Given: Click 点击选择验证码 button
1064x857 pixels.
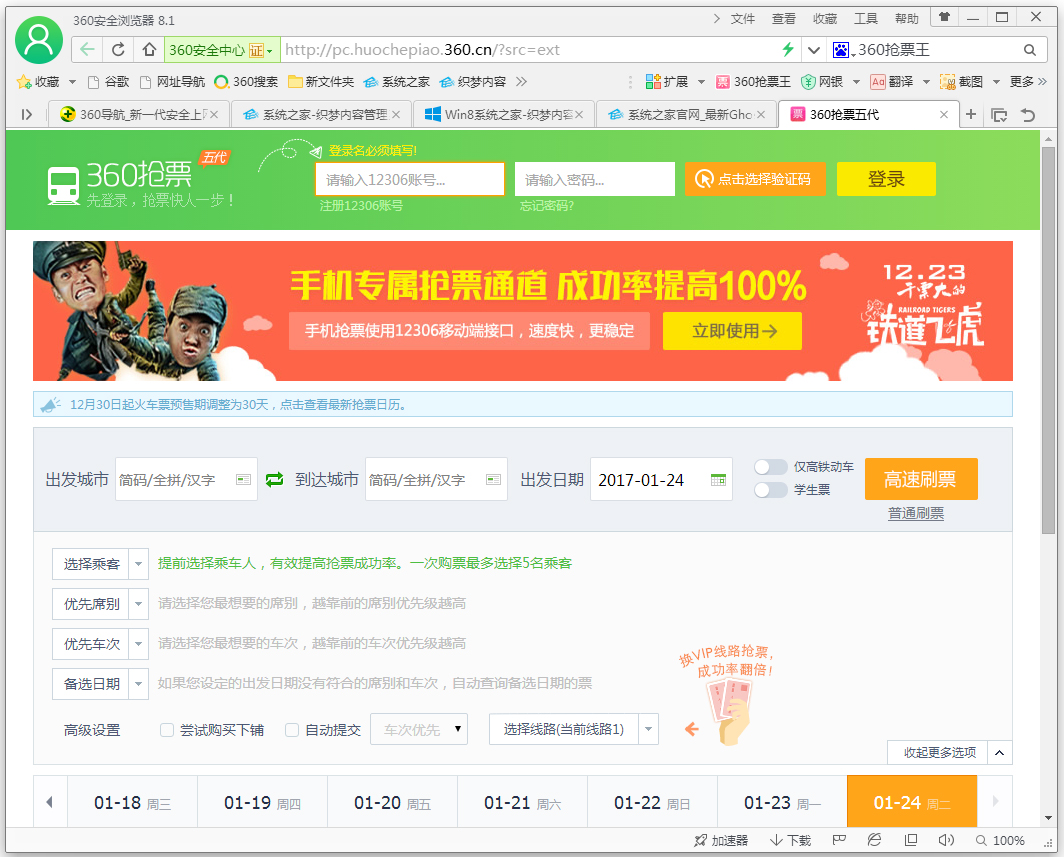Looking at the screenshot, I should [755, 179].
